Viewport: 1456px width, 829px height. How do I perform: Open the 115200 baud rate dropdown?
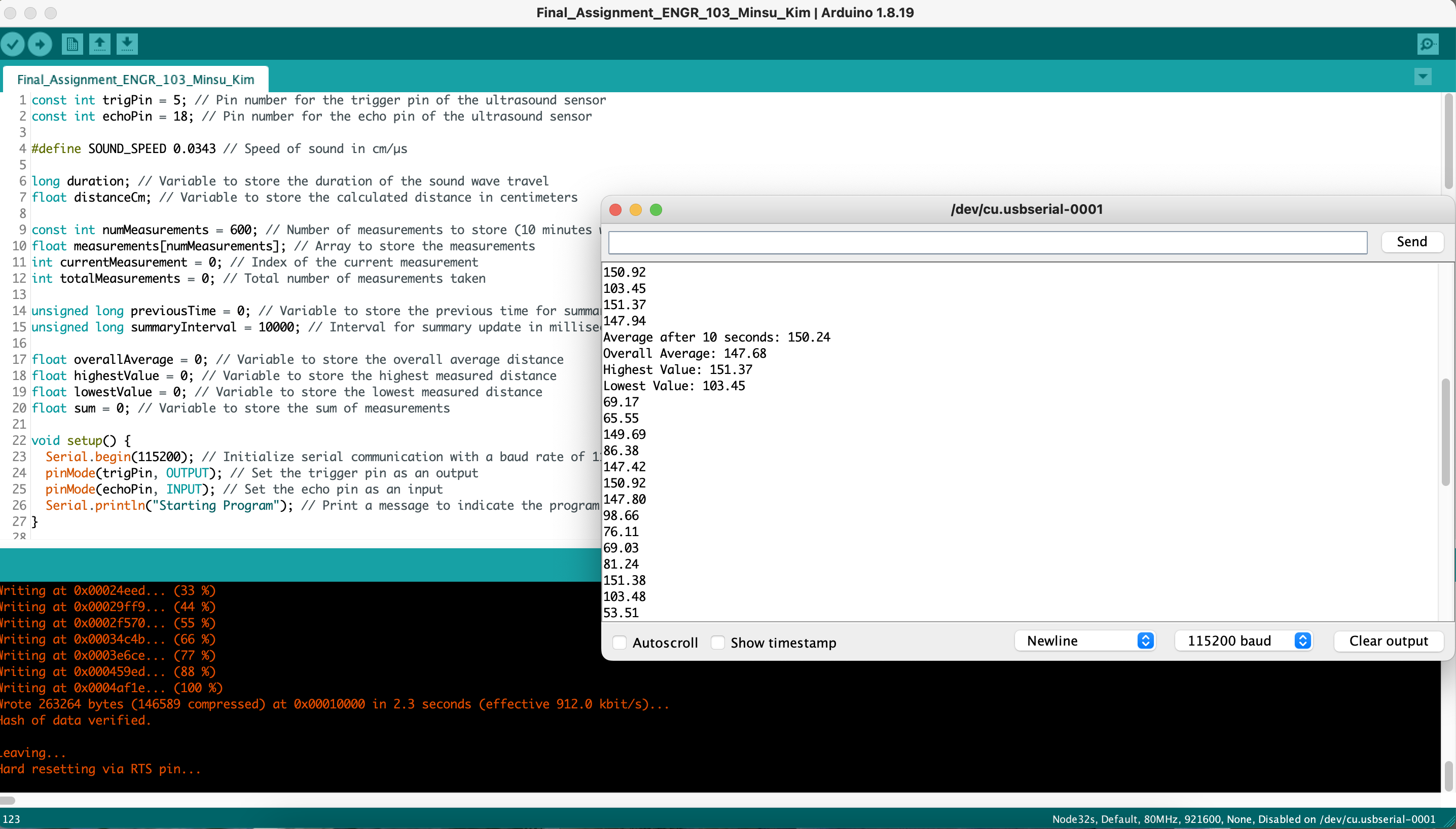coord(1244,640)
